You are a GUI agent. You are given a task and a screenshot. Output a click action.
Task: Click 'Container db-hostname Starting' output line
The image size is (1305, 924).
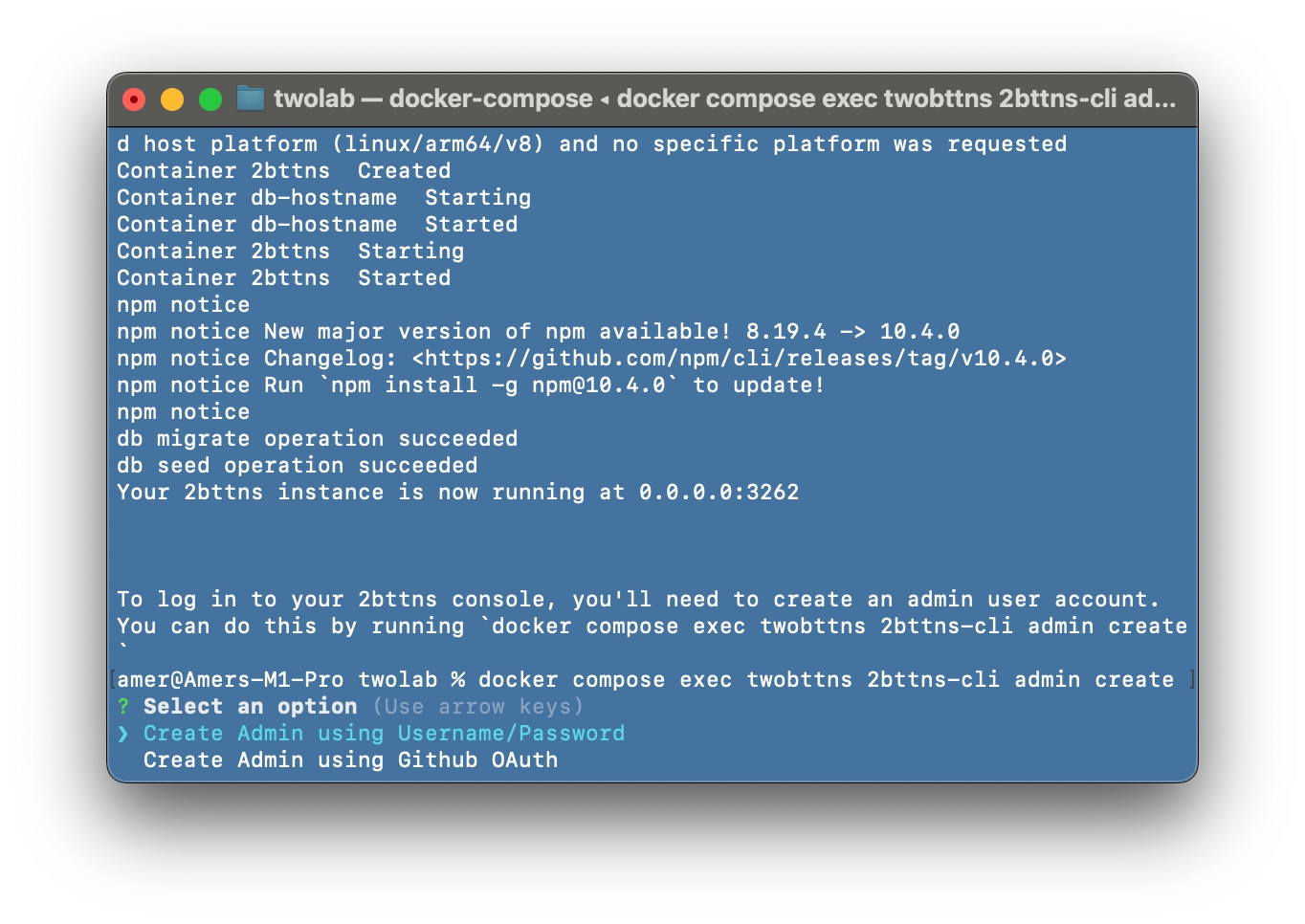pyautogui.click(x=323, y=198)
